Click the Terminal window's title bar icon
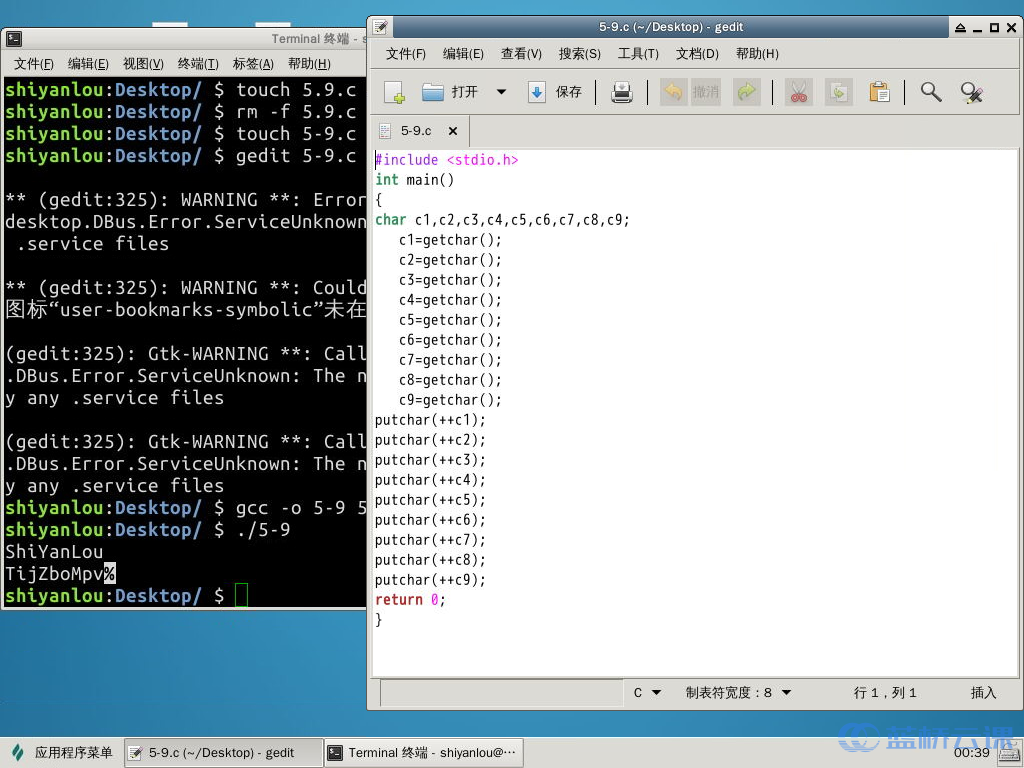1024x768 pixels. tap(14, 39)
